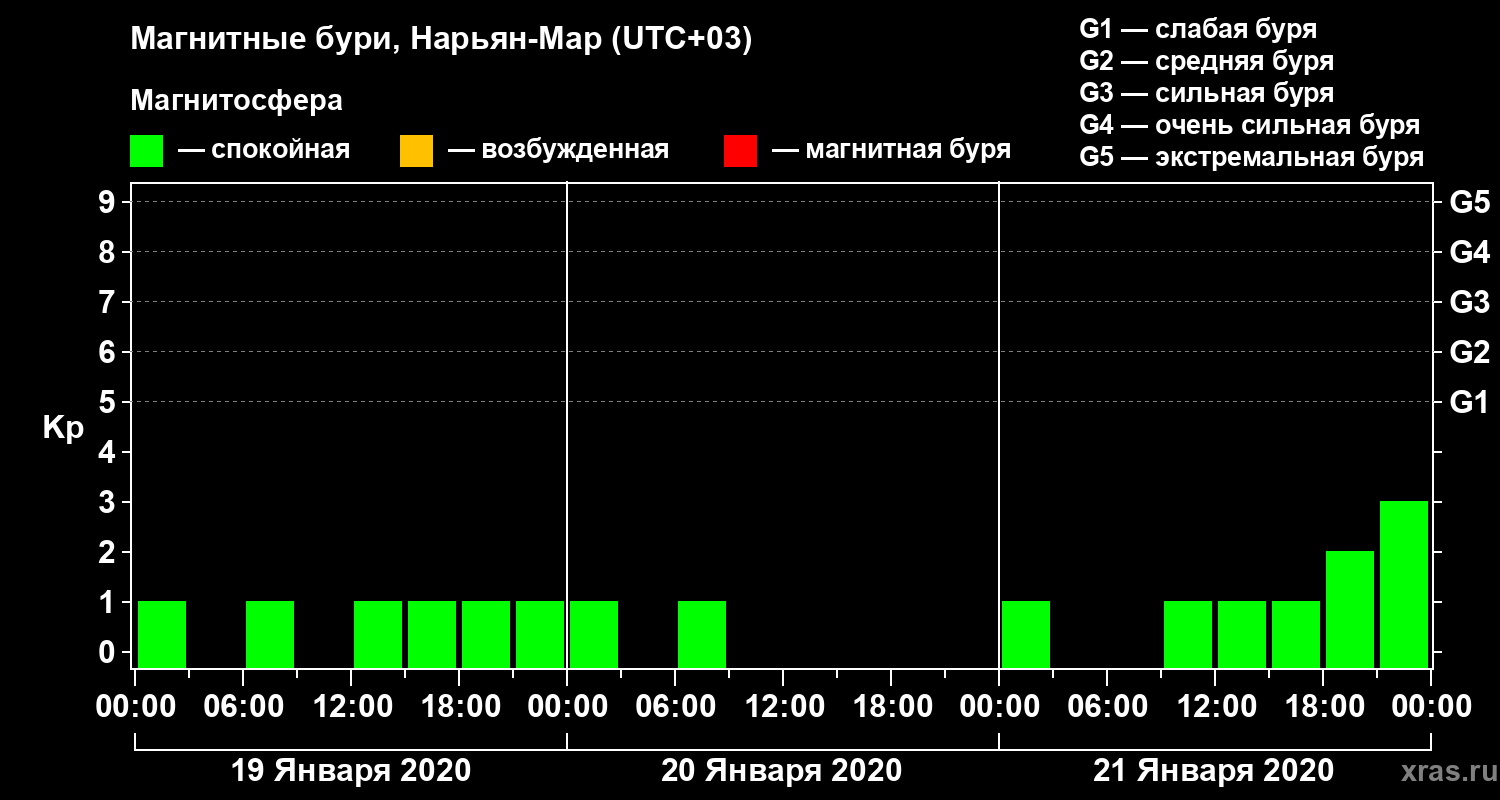
Task: Click legend line 'G4 — очень сильная буря'
Action: pos(1250,125)
